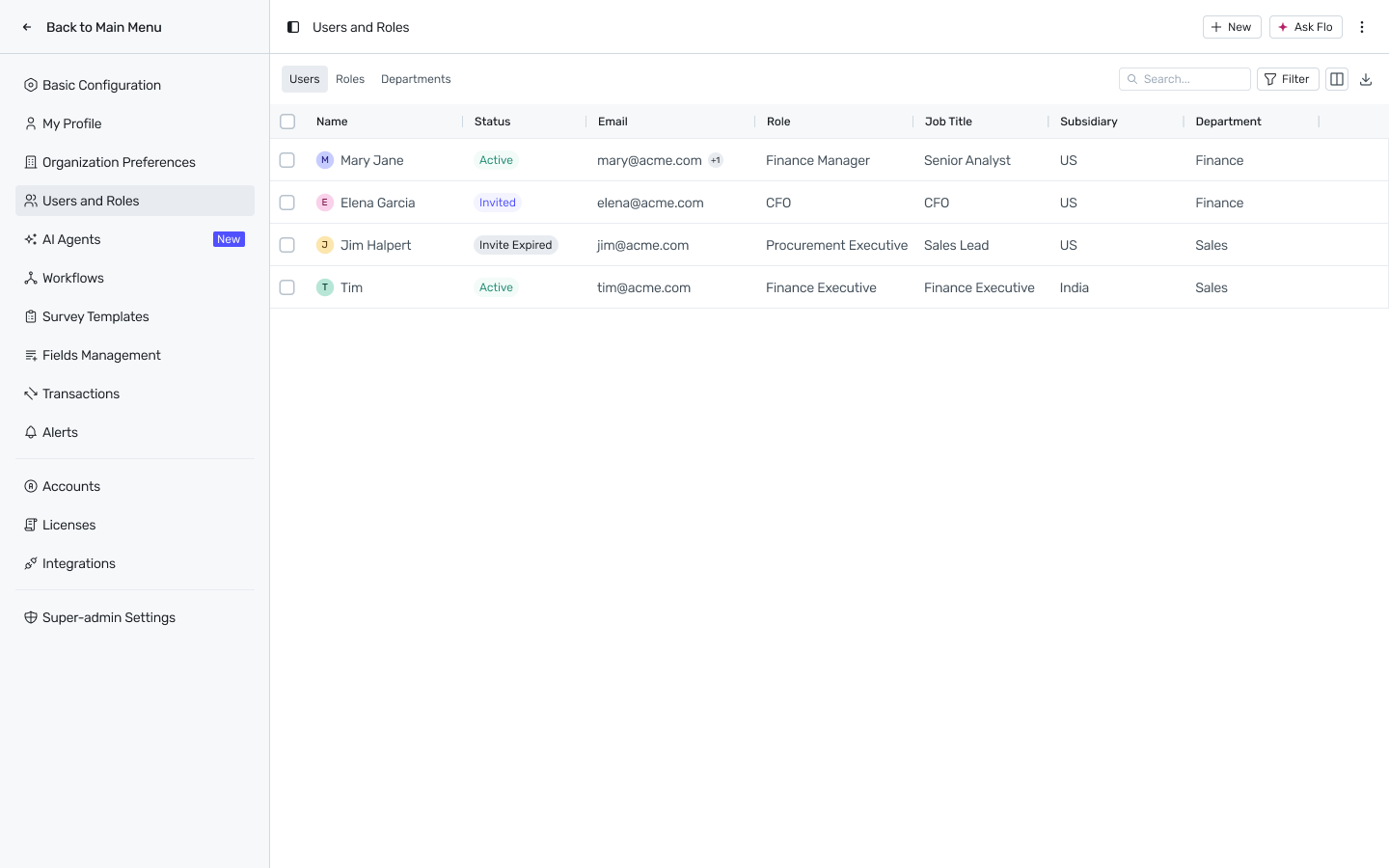Open the Filter button

(1288, 79)
